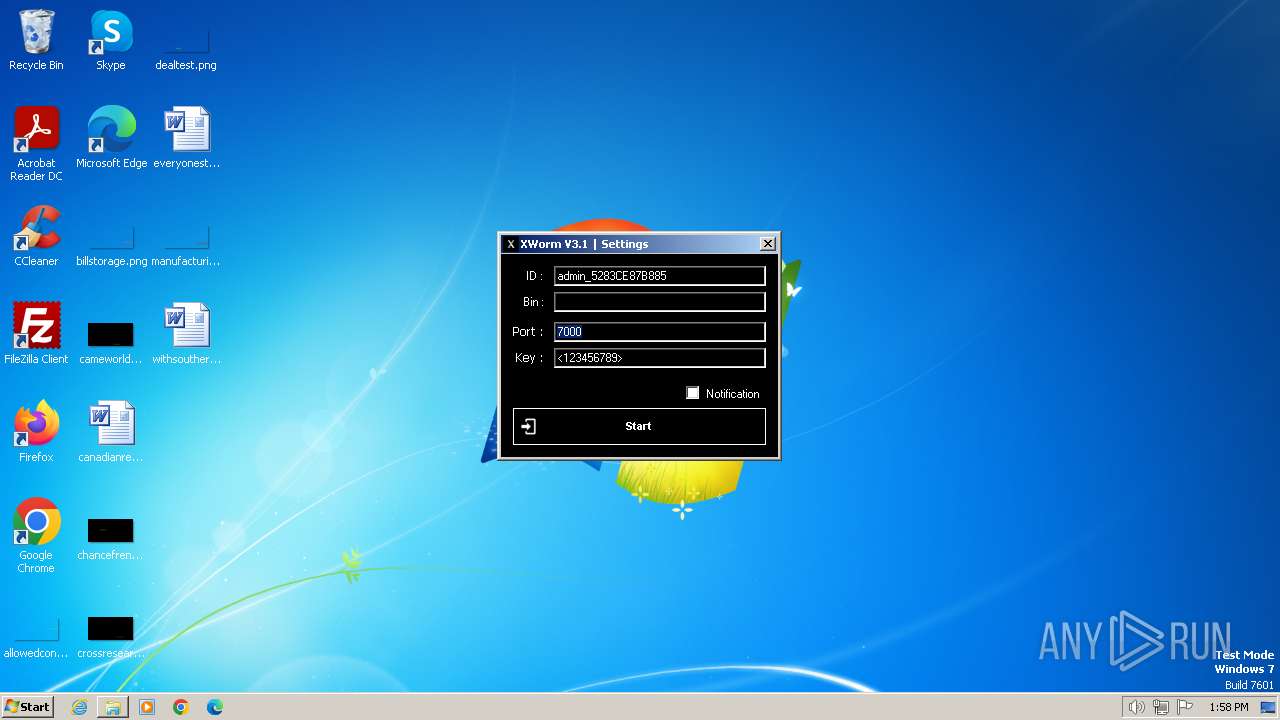Select withsouther Word document icon
Screen dimensions: 1280x720
pos(186,333)
